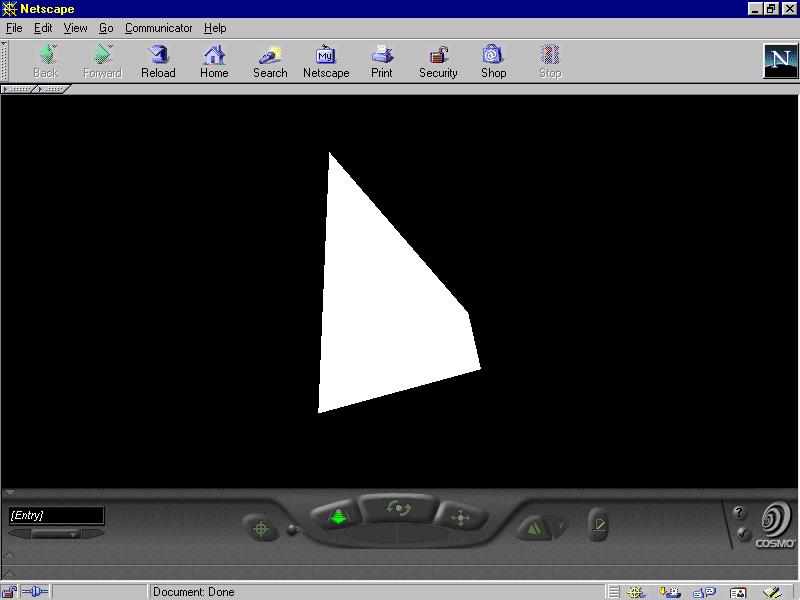Viewport: 800px width, 600px height.
Task: Click the online/offline connection plug icon
Action: [x=35, y=592]
